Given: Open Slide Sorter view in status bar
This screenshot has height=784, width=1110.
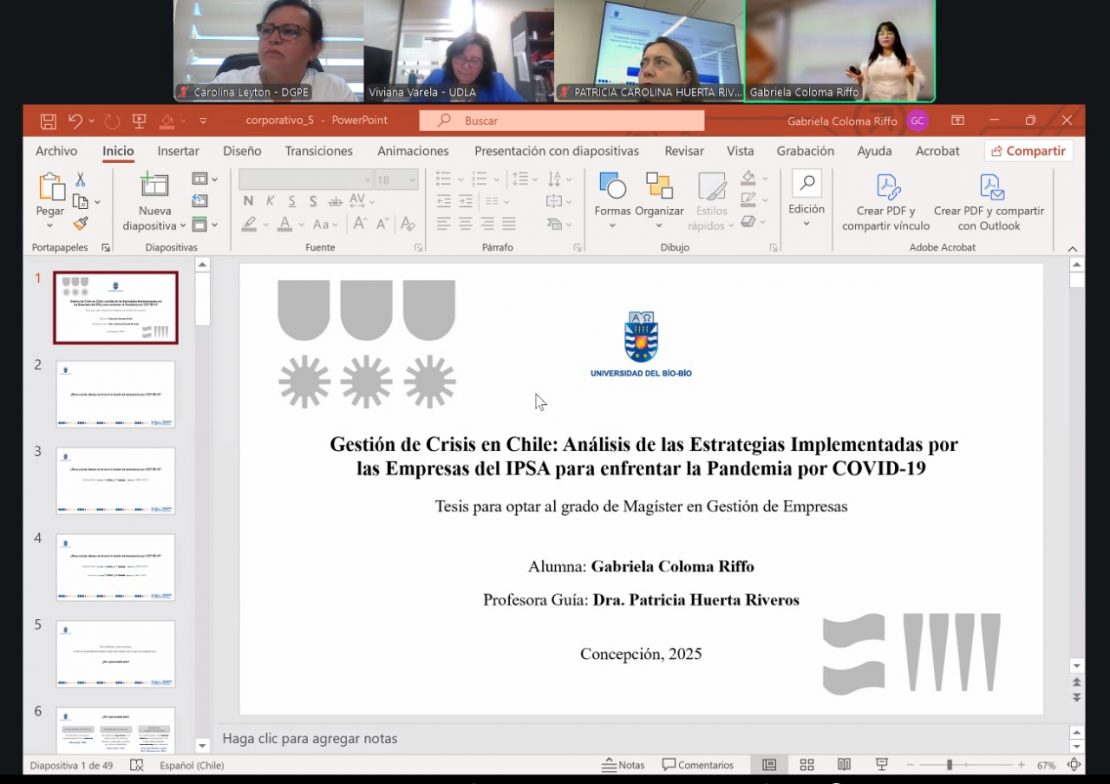Looking at the screenshot, I should 807,765.
